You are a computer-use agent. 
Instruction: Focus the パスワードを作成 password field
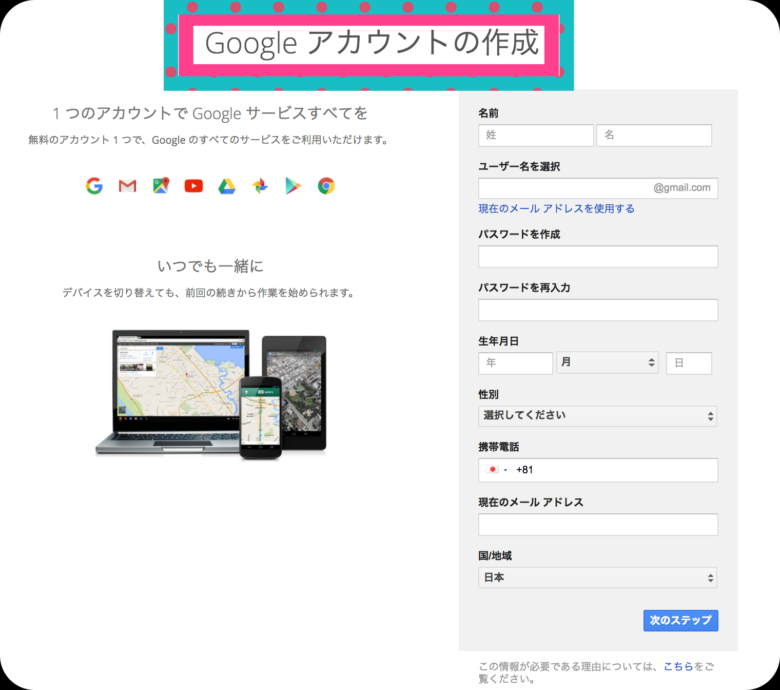tap(598, 256)
